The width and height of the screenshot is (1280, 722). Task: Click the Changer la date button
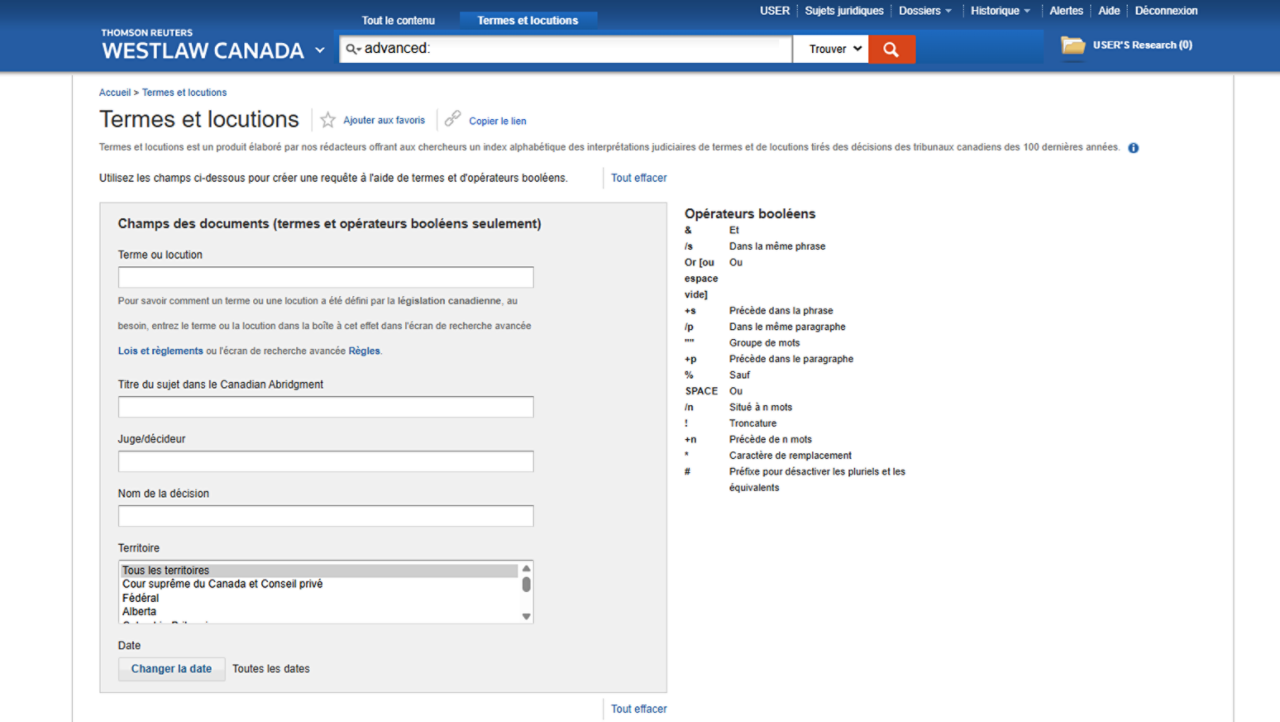tap(171, 668)
